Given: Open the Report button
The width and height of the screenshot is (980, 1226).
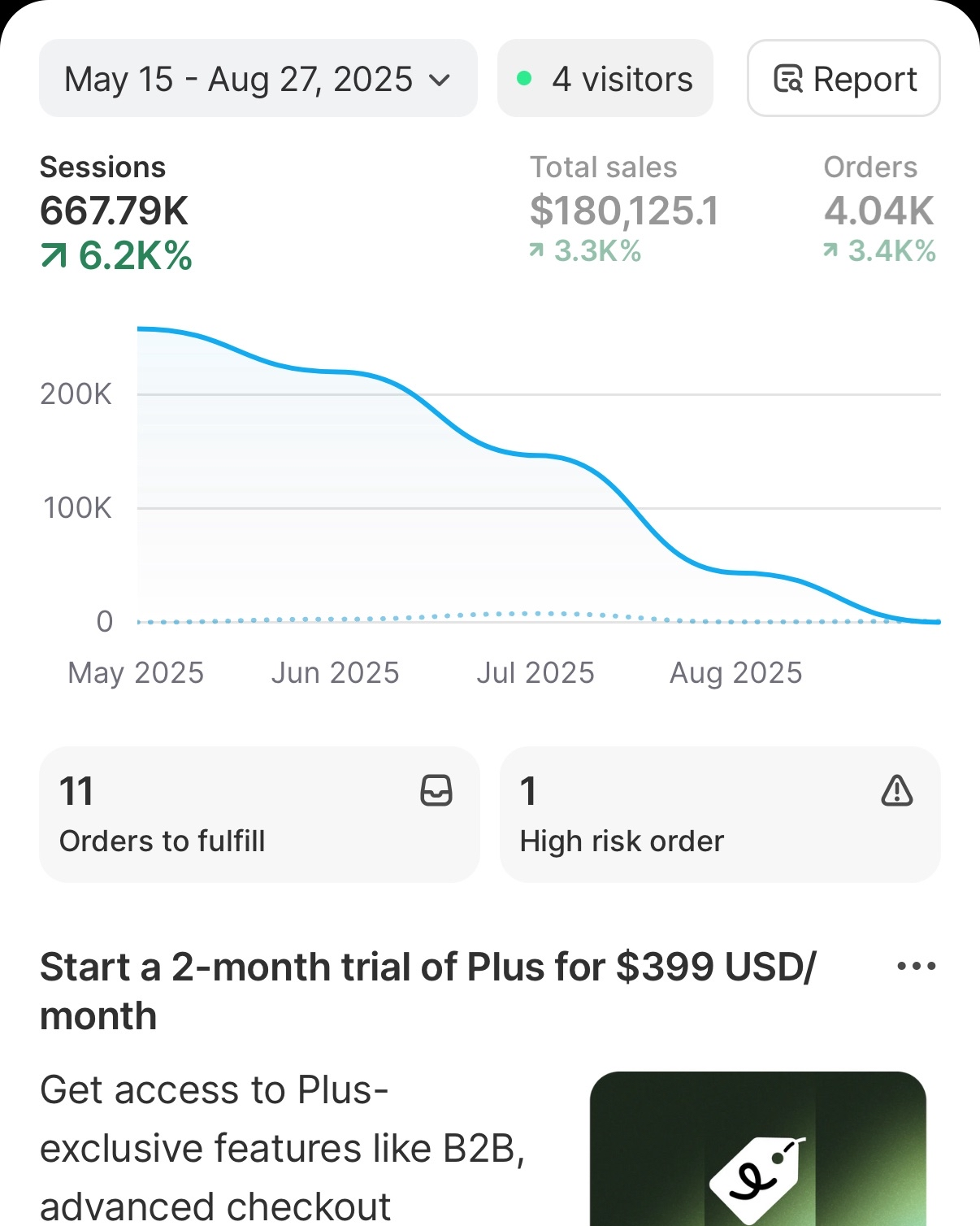Looking at the screenshot, I should tap(843, 79).
